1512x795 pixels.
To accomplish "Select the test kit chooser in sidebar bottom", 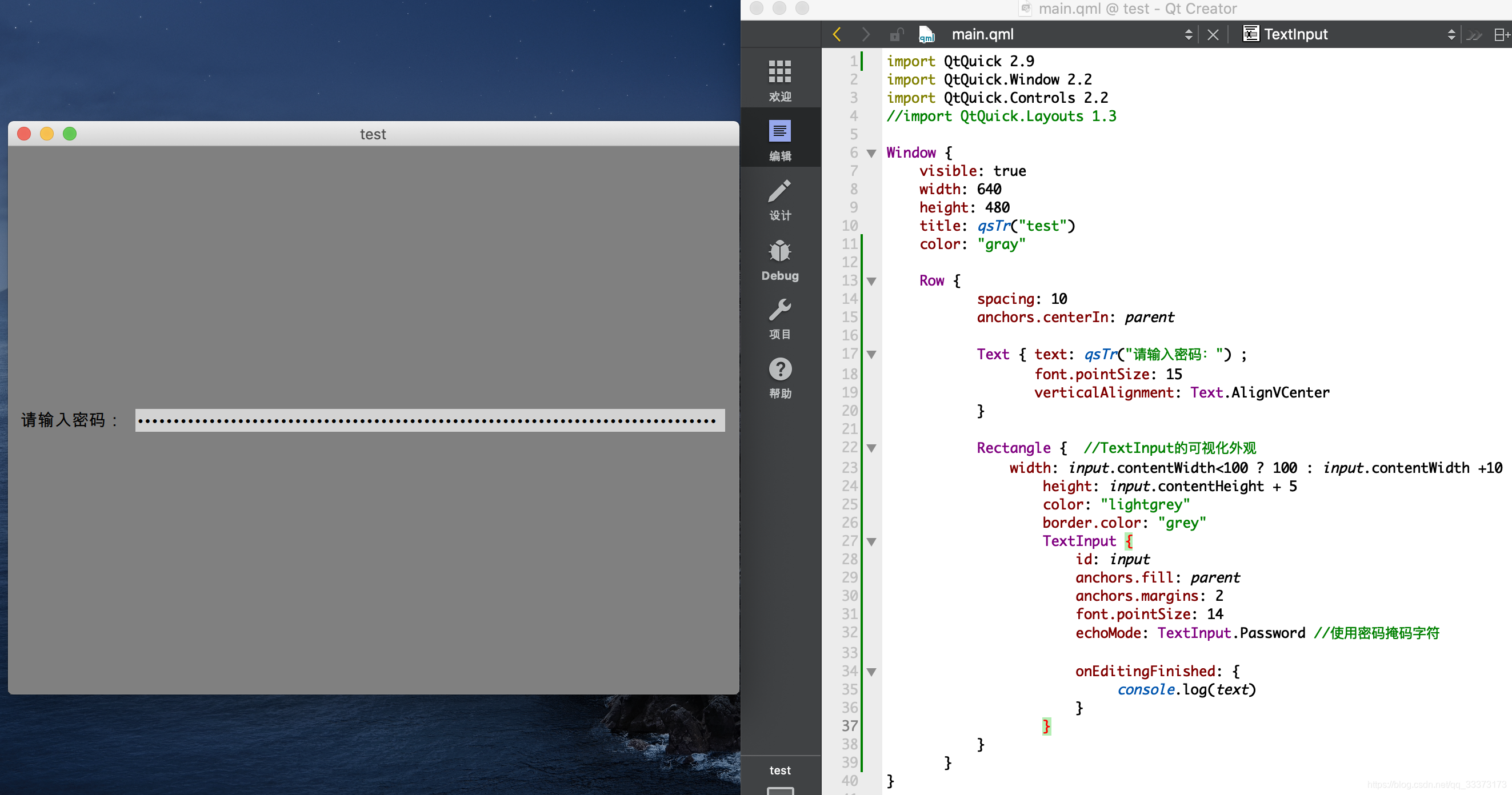I will pos(779,770).
